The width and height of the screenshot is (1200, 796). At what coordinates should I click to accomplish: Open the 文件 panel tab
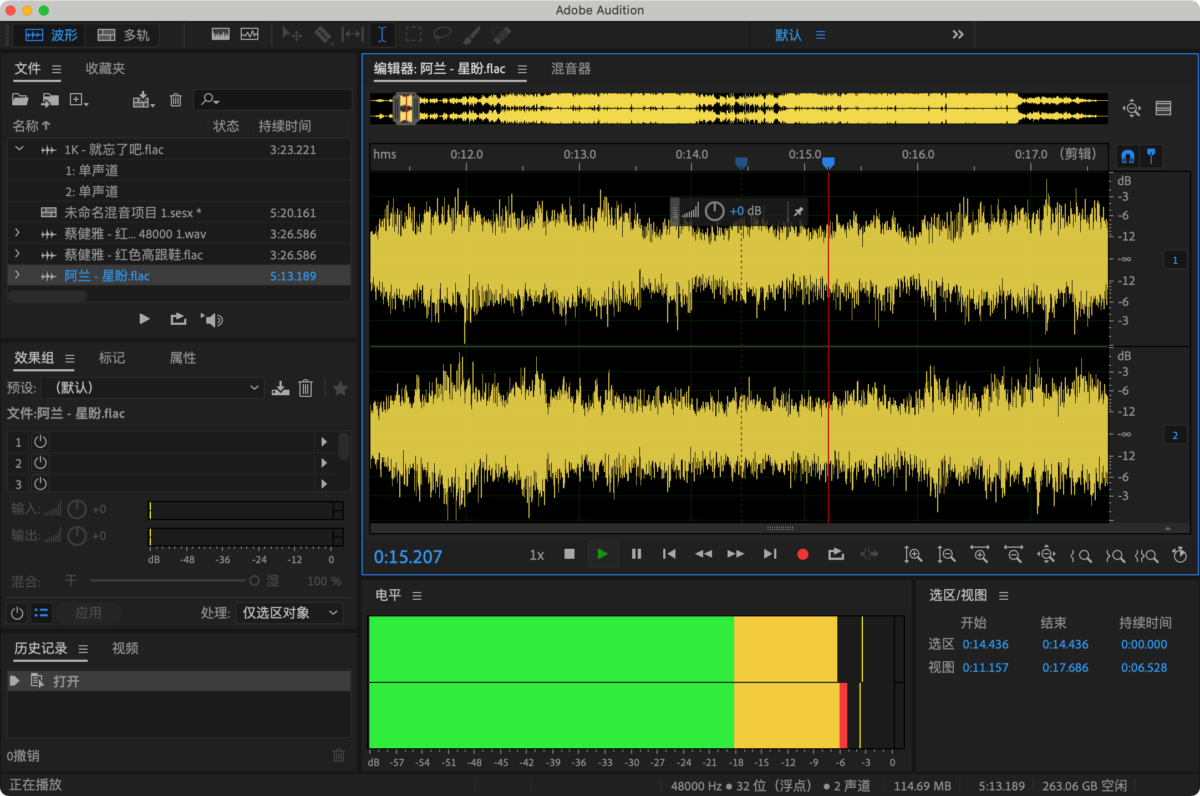point(28,69)
